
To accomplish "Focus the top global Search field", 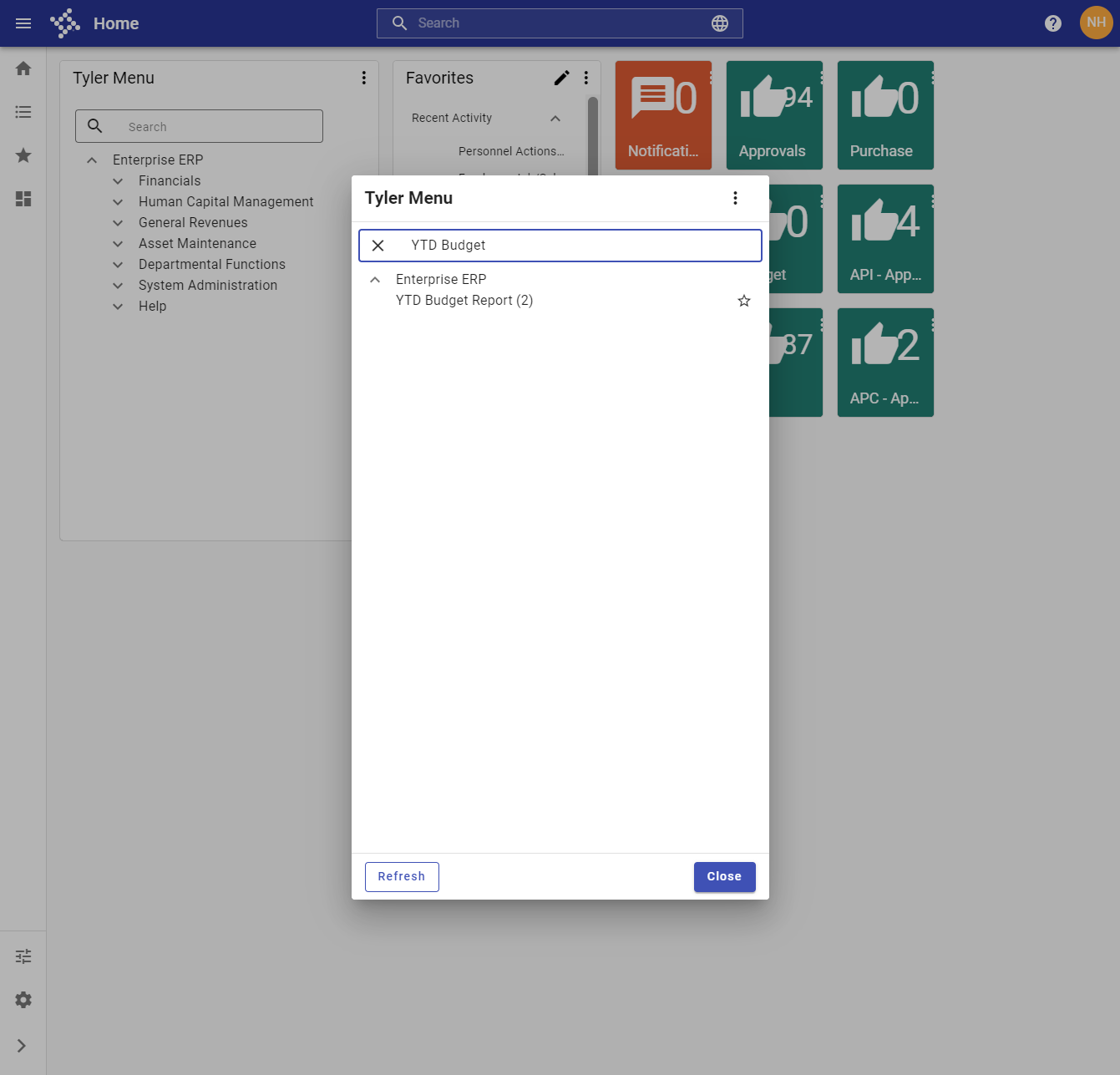I will pos(560,23).
